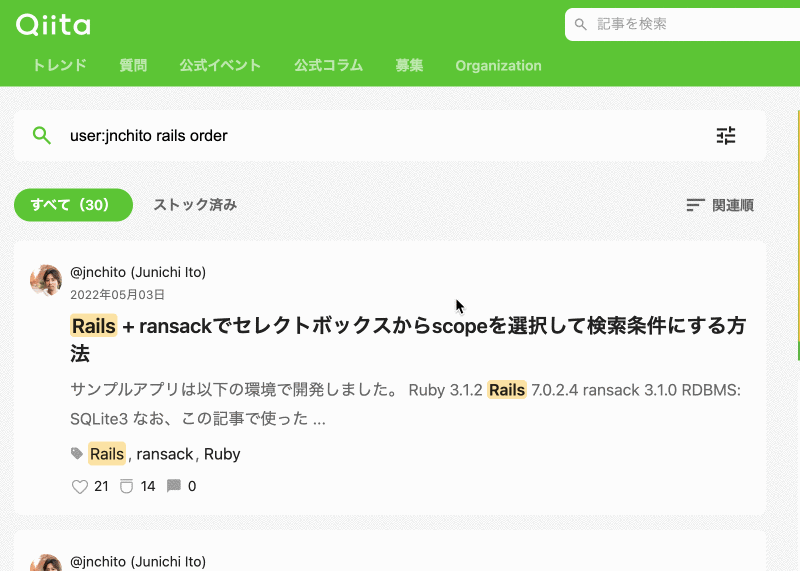Open the Ruby tag link
Screen dimensions: 800x571
pos(222,454)
